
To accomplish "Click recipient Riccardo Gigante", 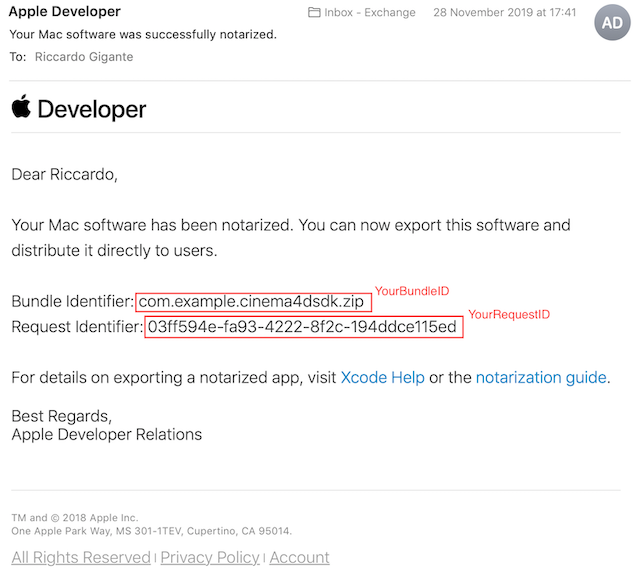I will tap(83, 57).
